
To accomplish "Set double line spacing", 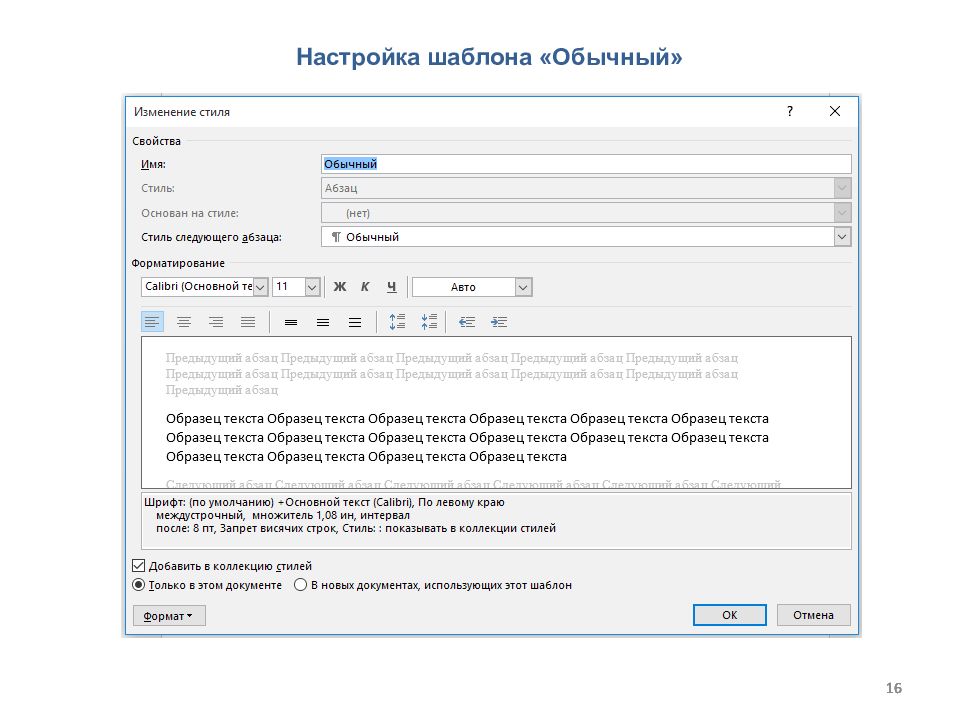I will tap(354, 322).
